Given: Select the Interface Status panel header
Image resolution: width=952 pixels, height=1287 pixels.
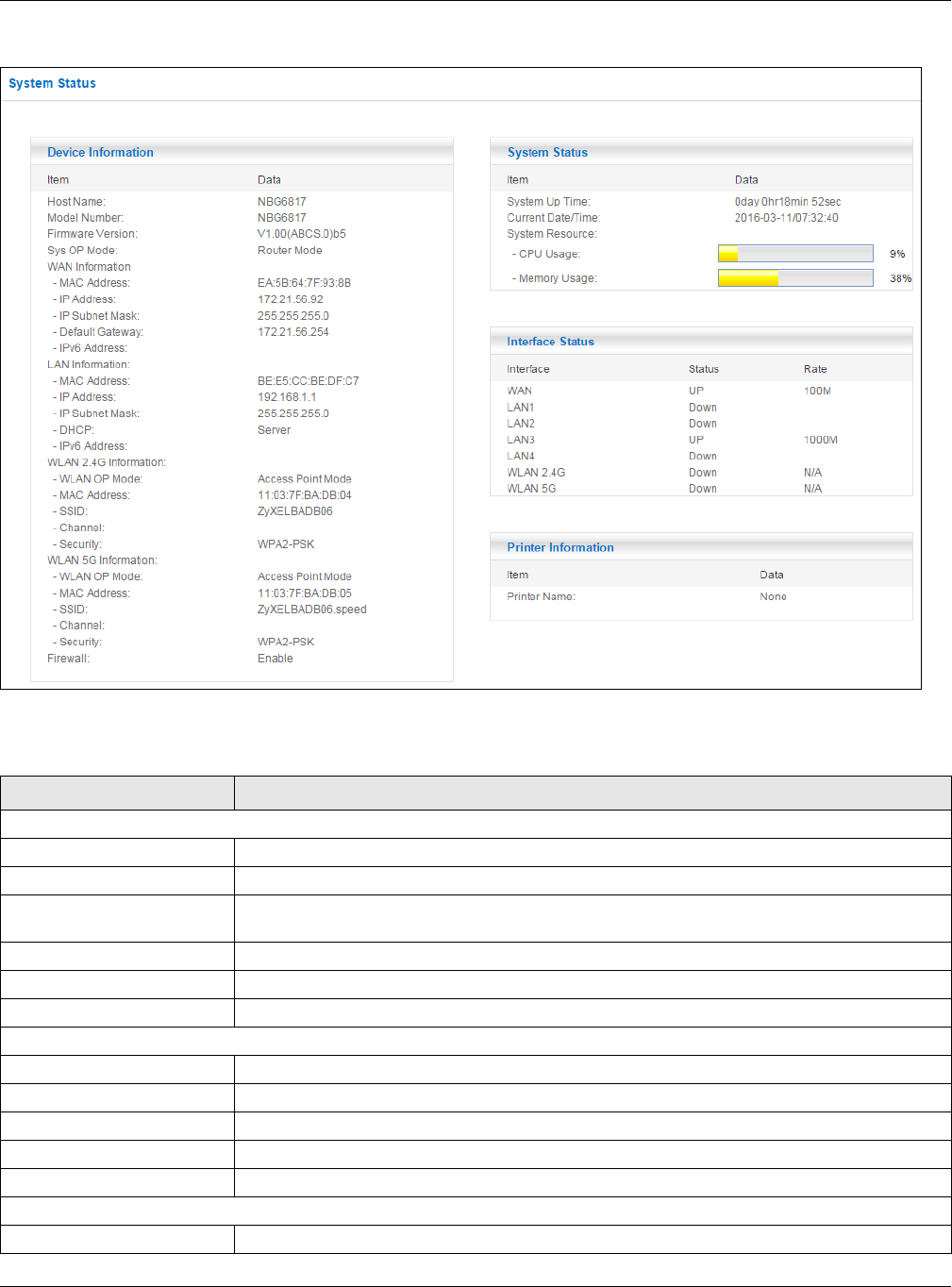Looking at the screenshot, I should [x=701, y=342].
